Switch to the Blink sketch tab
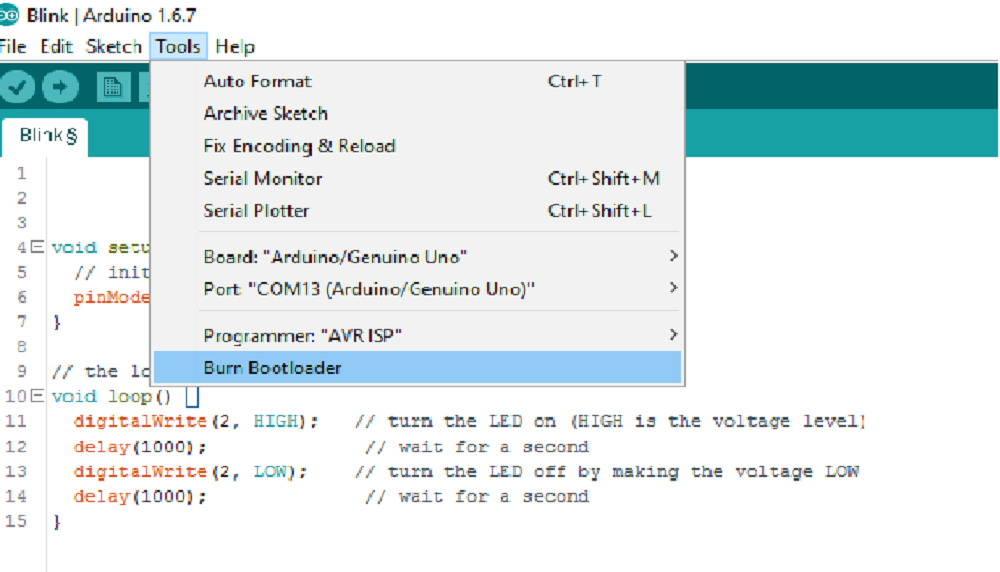The image size is (1000, 572). coord(46,136)
